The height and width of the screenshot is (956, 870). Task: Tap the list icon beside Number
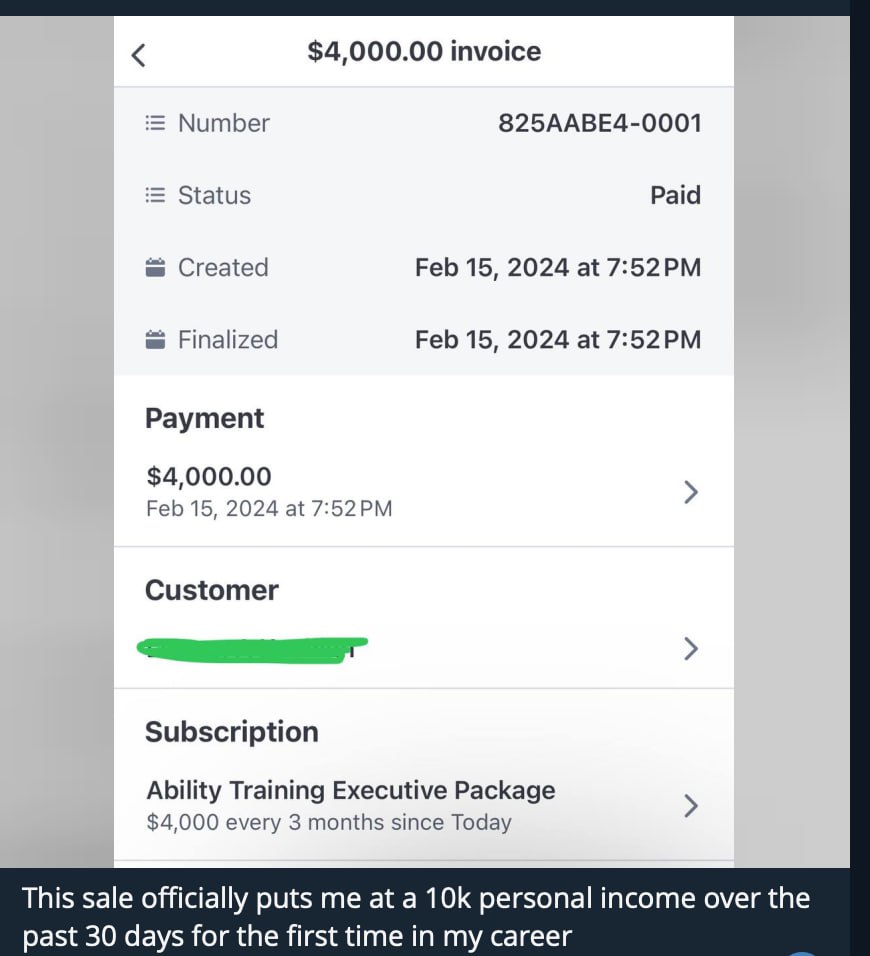[x=155, y=123]
